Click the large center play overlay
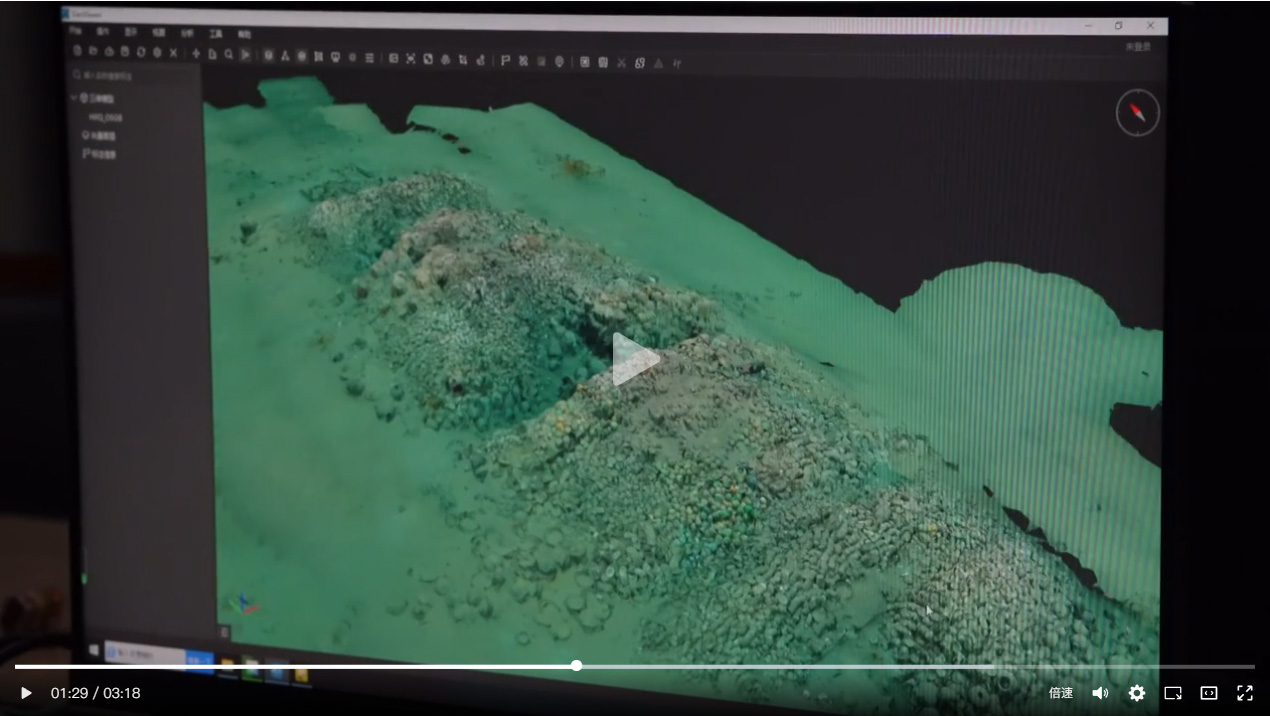This screenshot has width=1270, height=716. (x=635, y=359)
